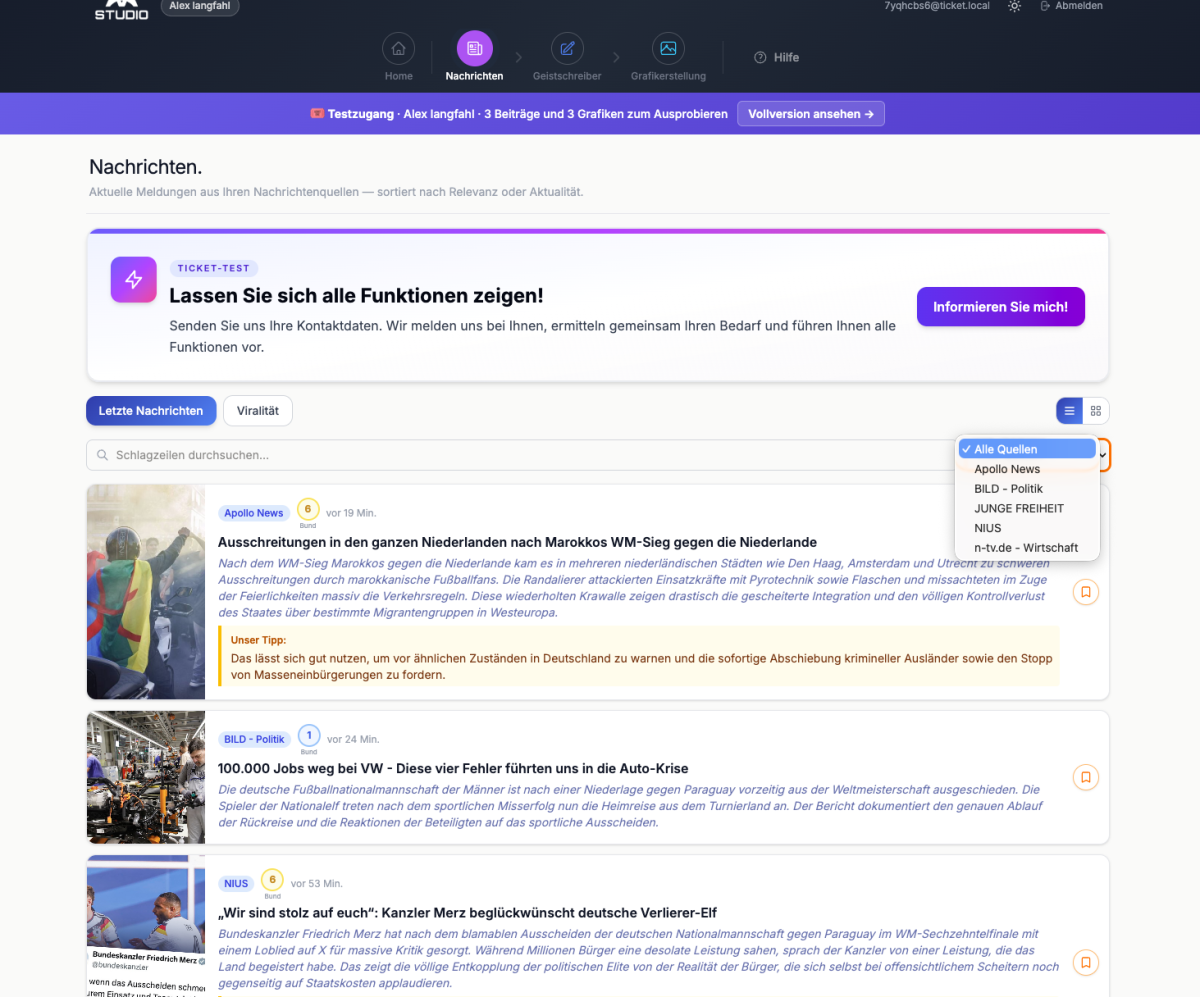Select BILD - Politik source option
1200x997 pixels.
coord(1028,489)
